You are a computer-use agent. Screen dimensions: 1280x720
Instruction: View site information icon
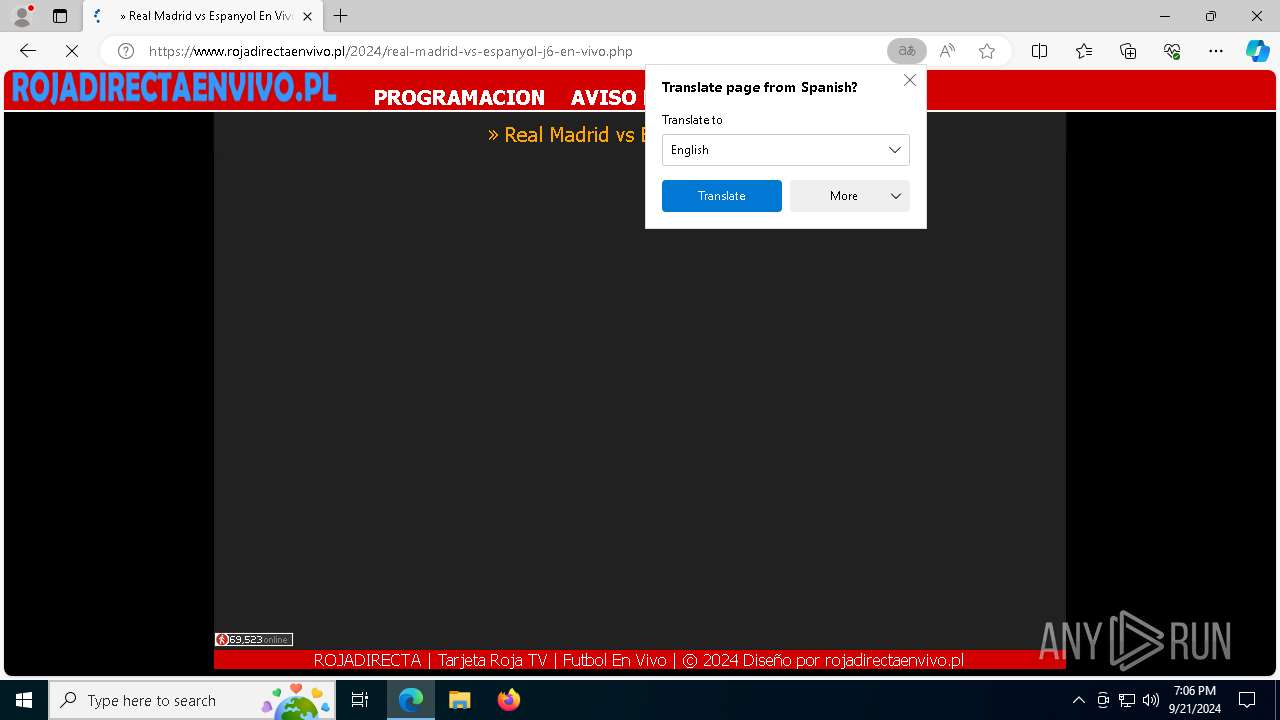click(126, 51)
